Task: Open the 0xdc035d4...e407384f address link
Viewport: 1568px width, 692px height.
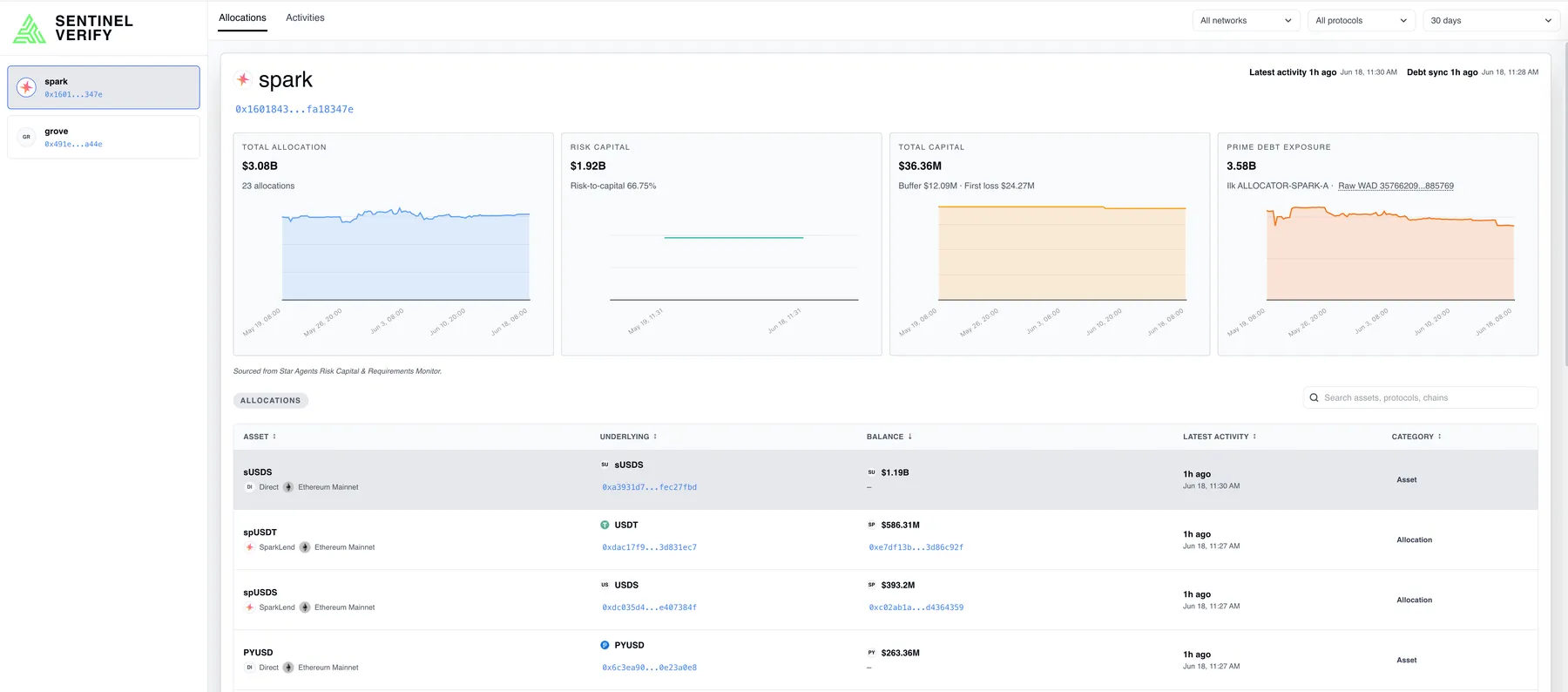Action: pos(649,607)
